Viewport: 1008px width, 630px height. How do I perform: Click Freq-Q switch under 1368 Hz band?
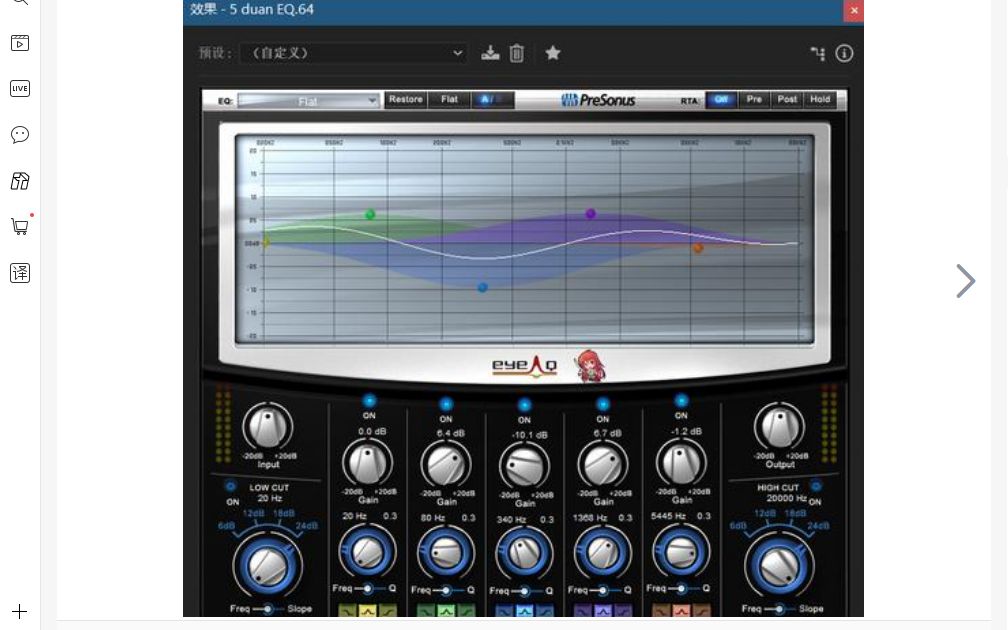tap(603, 590)
